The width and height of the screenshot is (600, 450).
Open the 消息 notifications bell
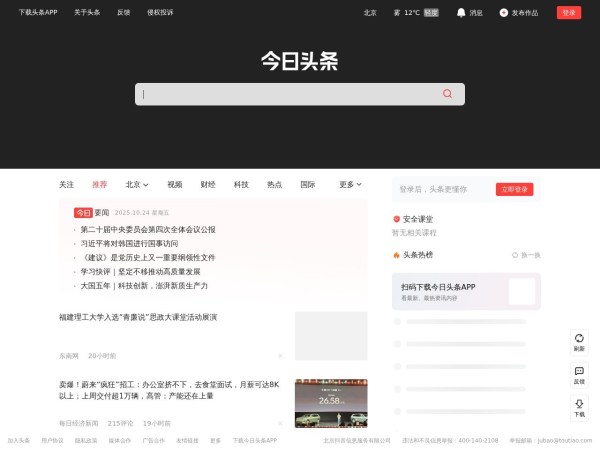tap(461, 13)
